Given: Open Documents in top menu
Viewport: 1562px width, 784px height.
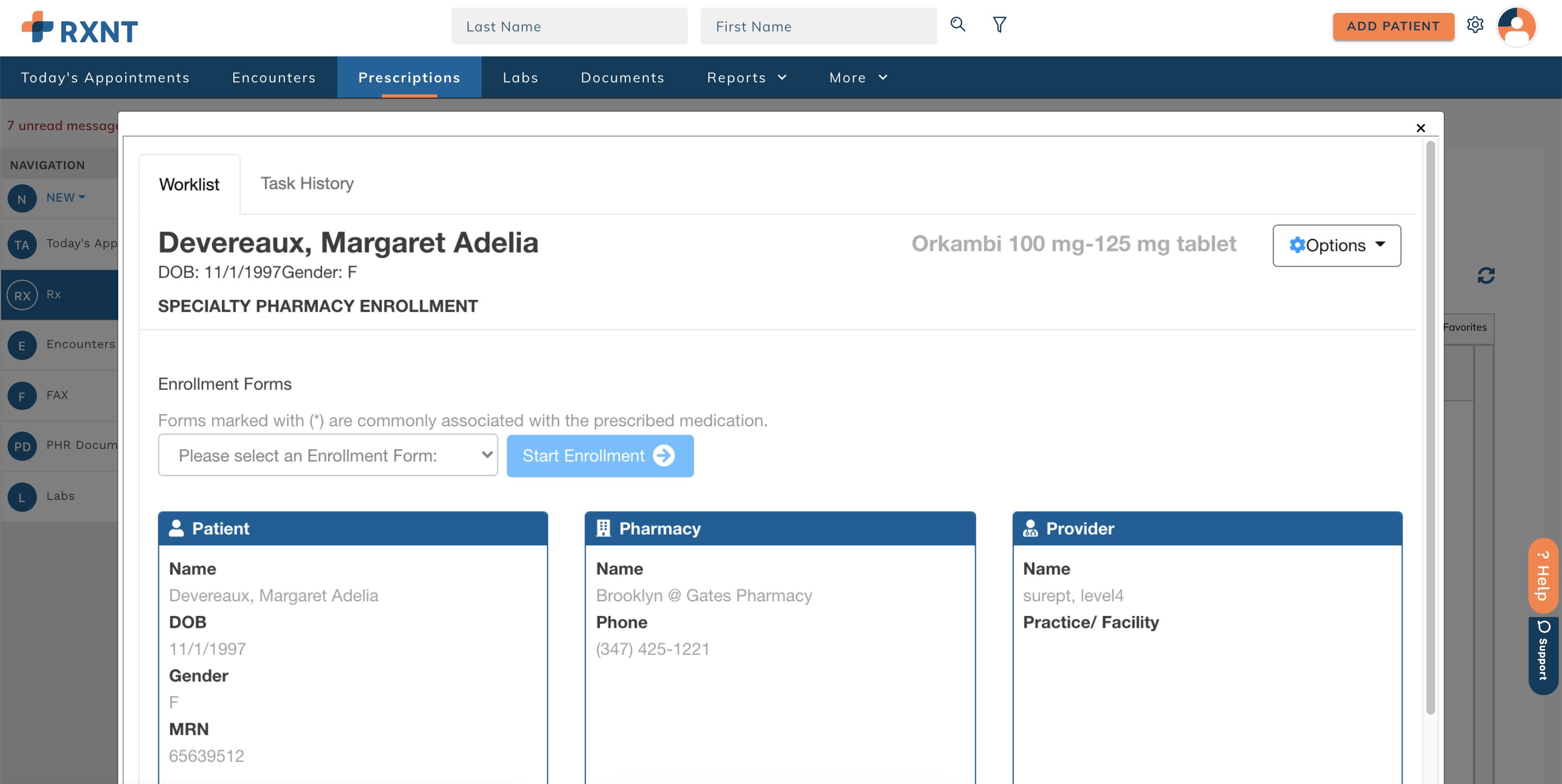Looking at the screenshot, I should (x=622, y=77).
